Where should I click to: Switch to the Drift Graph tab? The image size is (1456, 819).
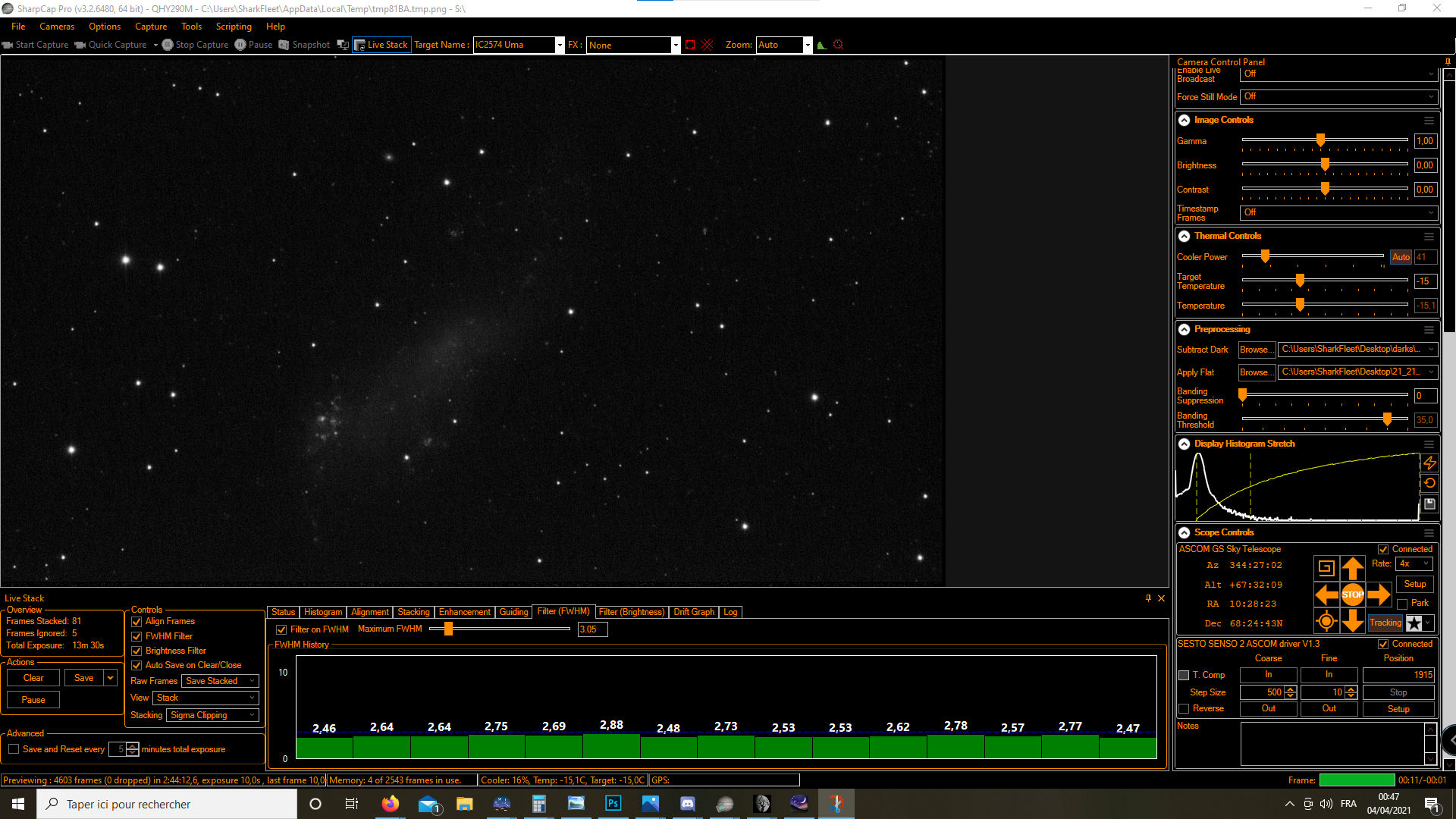pyautogui.click(x=693, y=612)
